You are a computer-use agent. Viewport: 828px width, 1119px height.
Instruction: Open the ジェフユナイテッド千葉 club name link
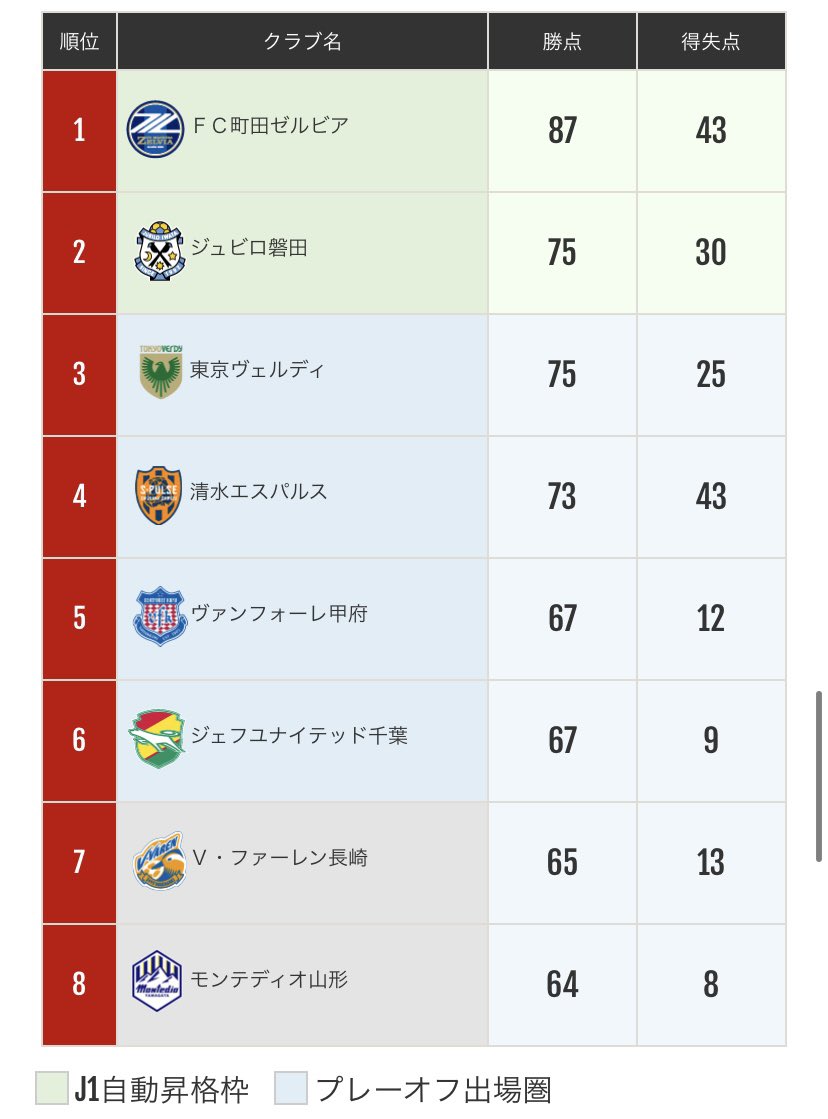coord(299,735)
